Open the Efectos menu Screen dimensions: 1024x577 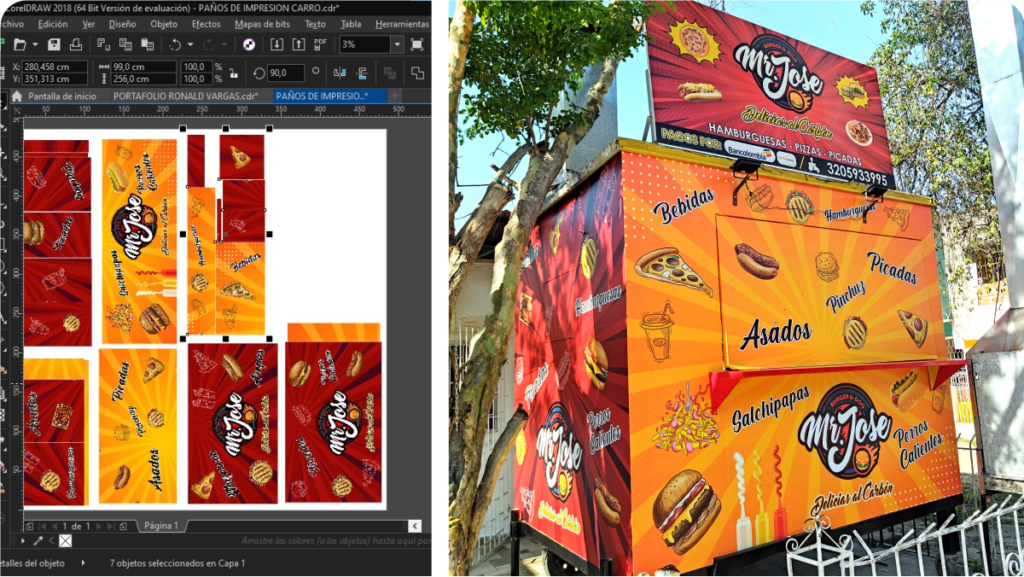coord(206,23)
